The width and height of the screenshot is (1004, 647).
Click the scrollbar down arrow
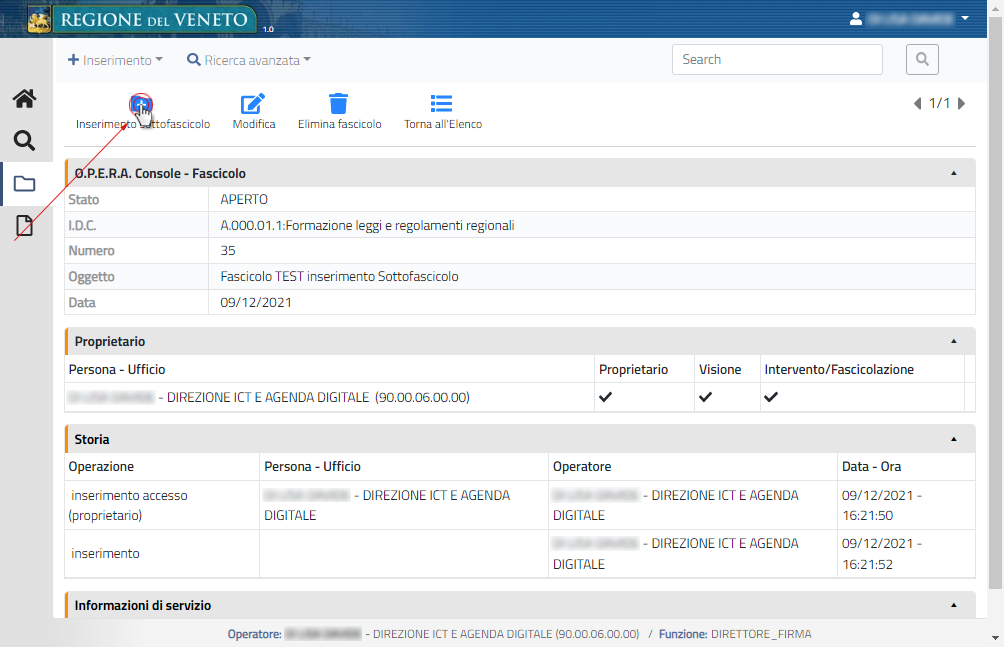pyautogui.click(x=995, y=638)
